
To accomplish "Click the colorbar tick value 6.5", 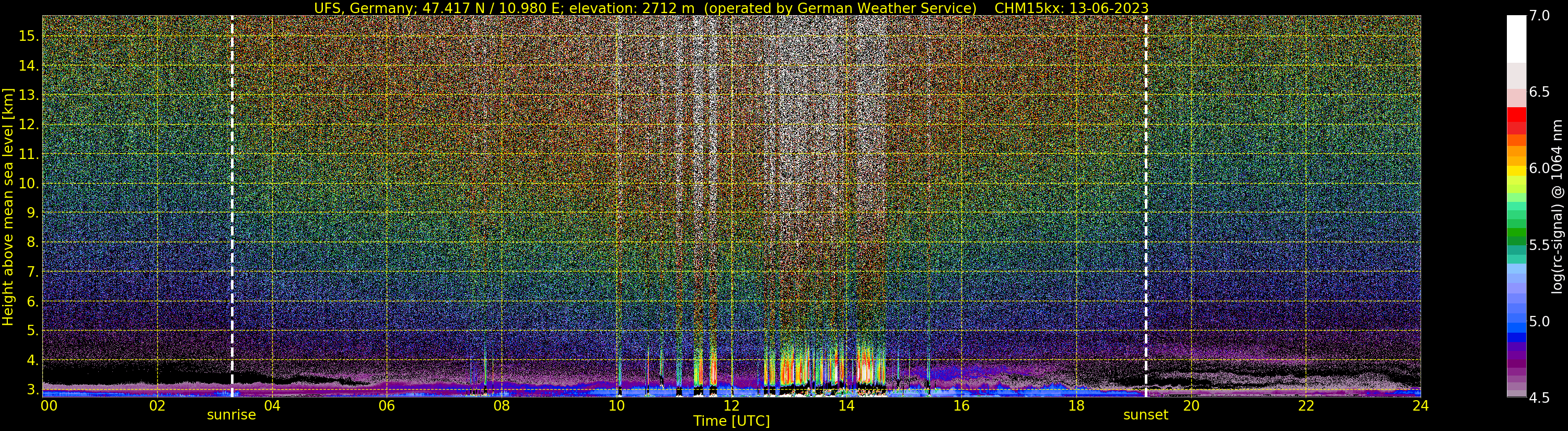I will tap(1539, 92).
